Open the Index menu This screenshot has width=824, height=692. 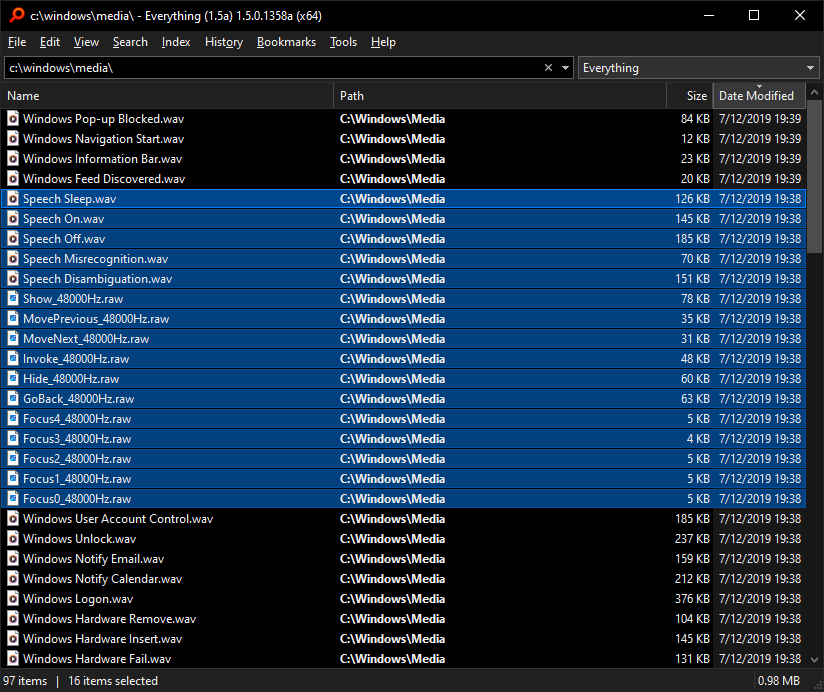(x=176, y=42)
